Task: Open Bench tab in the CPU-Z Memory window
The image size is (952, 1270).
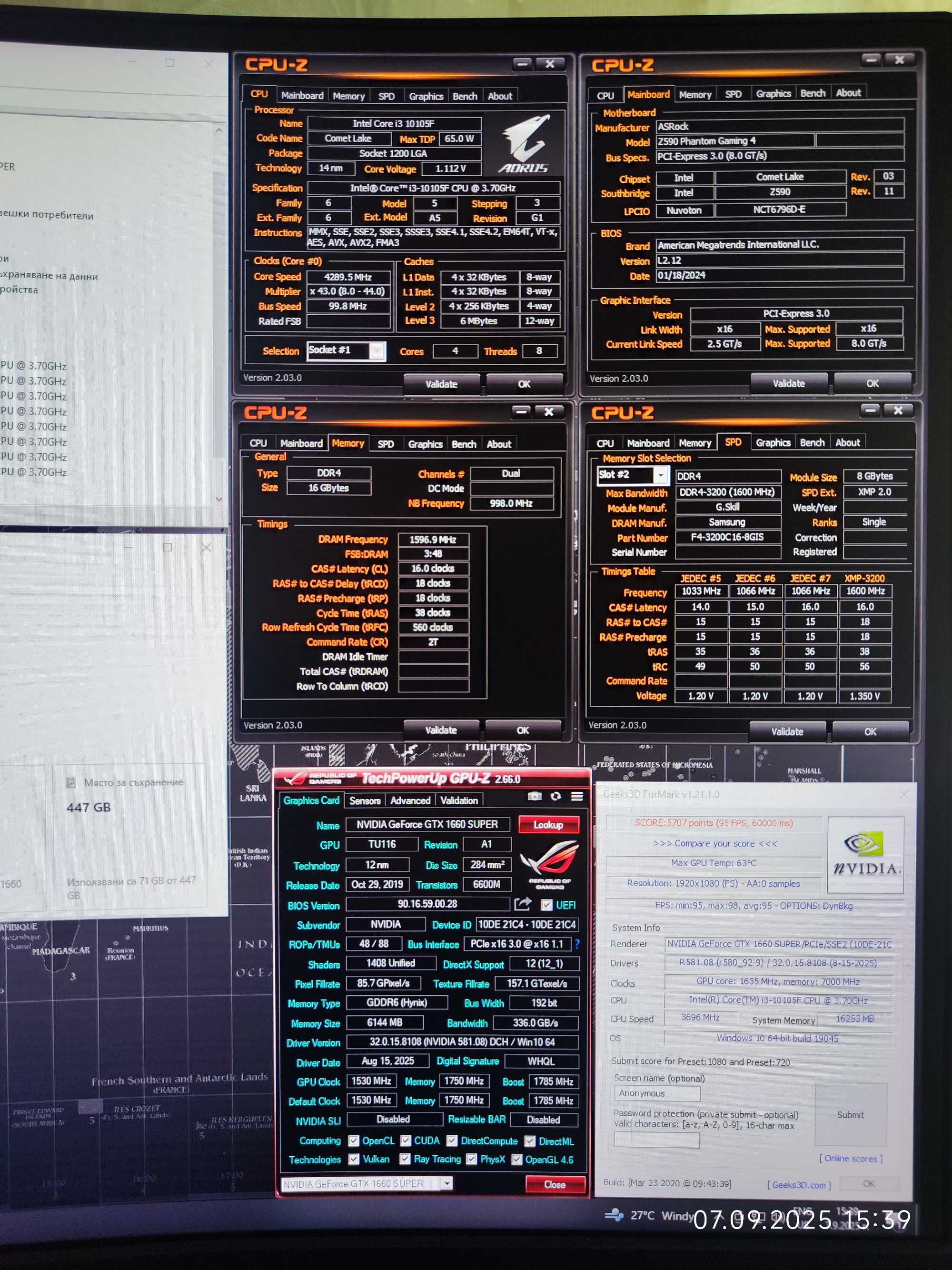Action: 464,444
